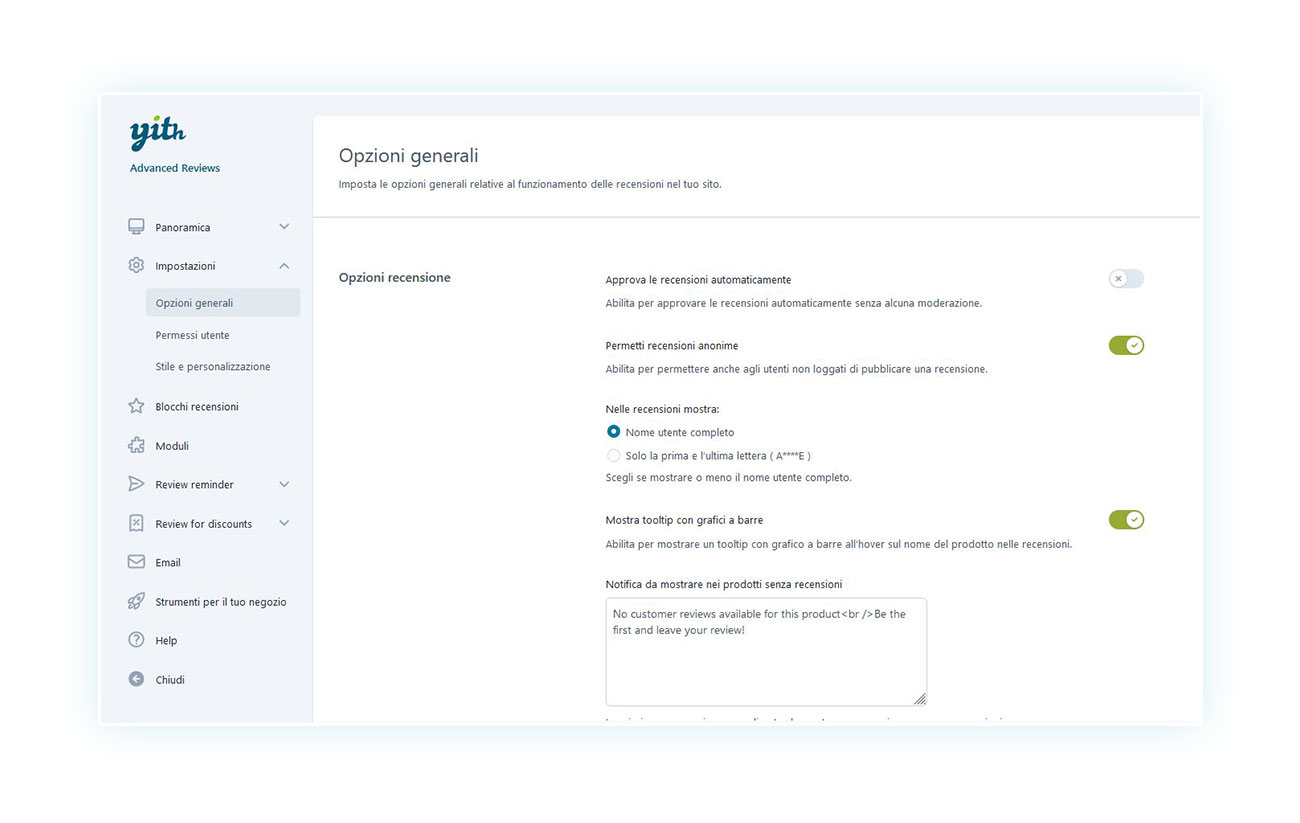Click the Approva le recensioni automaticamente label

[699, 280]
